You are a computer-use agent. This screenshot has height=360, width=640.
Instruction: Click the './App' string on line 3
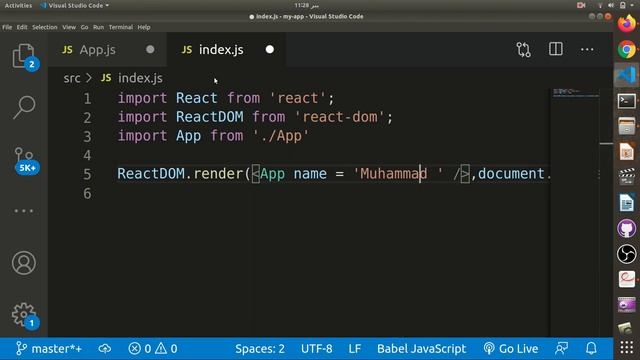tap(281, 136)
